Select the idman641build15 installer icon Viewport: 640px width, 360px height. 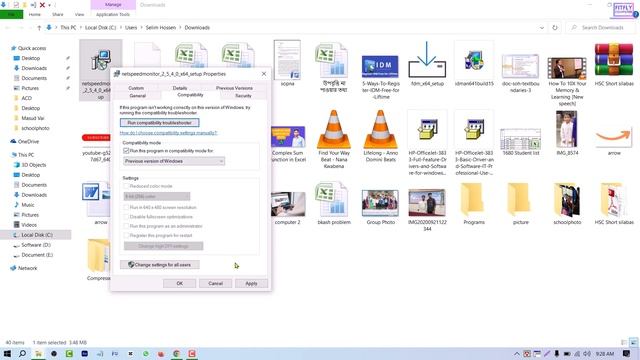473,60
